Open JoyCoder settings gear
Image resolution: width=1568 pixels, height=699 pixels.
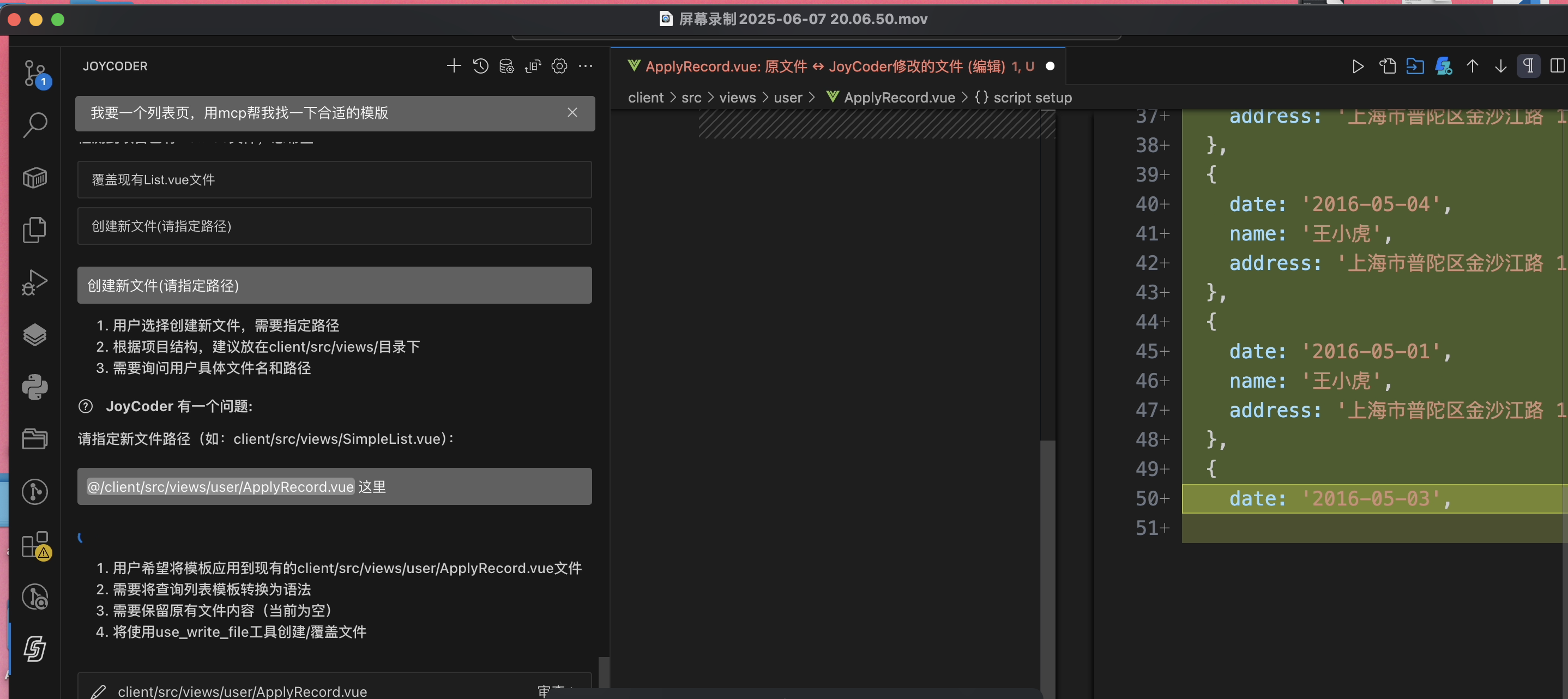pyautogui.click(x=559, y=66)
